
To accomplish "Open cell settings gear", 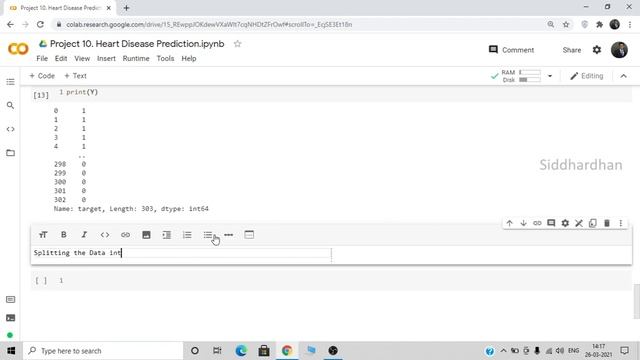I will (x=565, y=223).
